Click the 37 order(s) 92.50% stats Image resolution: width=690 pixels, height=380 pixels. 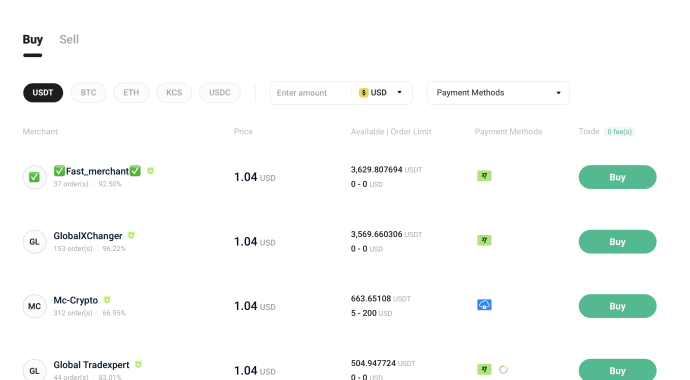[x=88, y=184]
